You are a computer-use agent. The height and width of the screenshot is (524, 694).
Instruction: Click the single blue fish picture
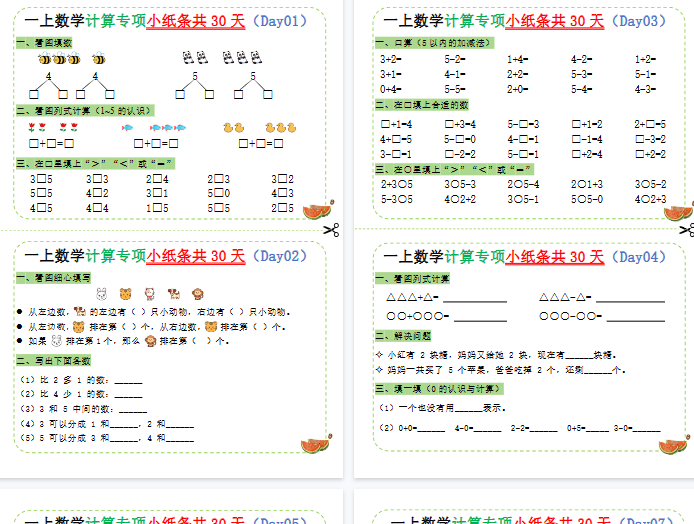point(127,128)
